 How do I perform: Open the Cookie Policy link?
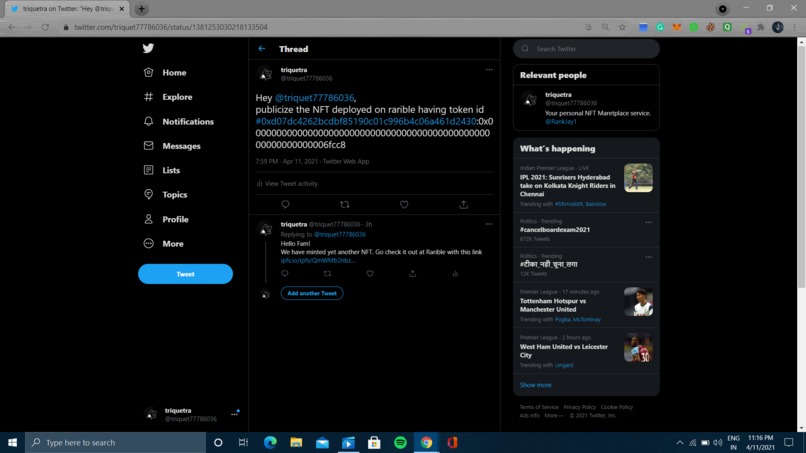tap(617, 407)
